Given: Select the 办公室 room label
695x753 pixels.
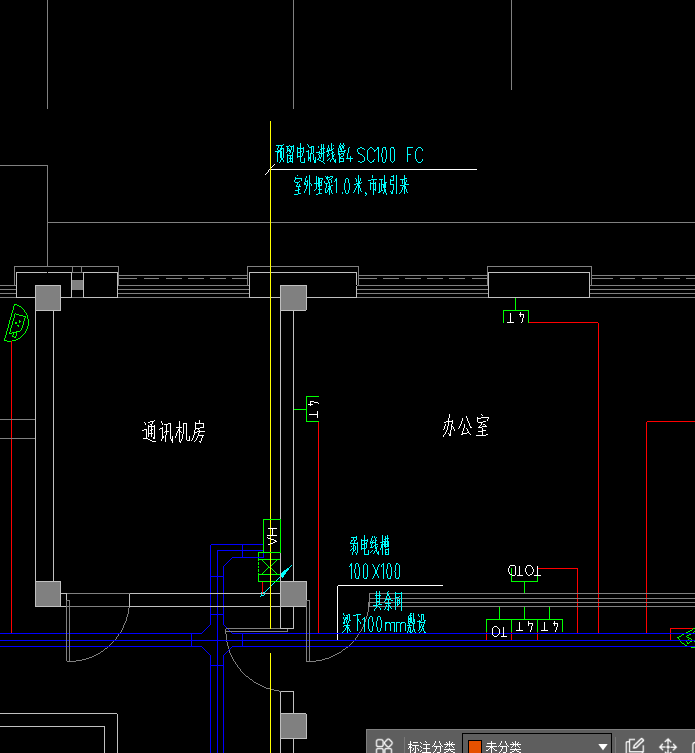Looking at the screenshot, I should coord(465,426).
